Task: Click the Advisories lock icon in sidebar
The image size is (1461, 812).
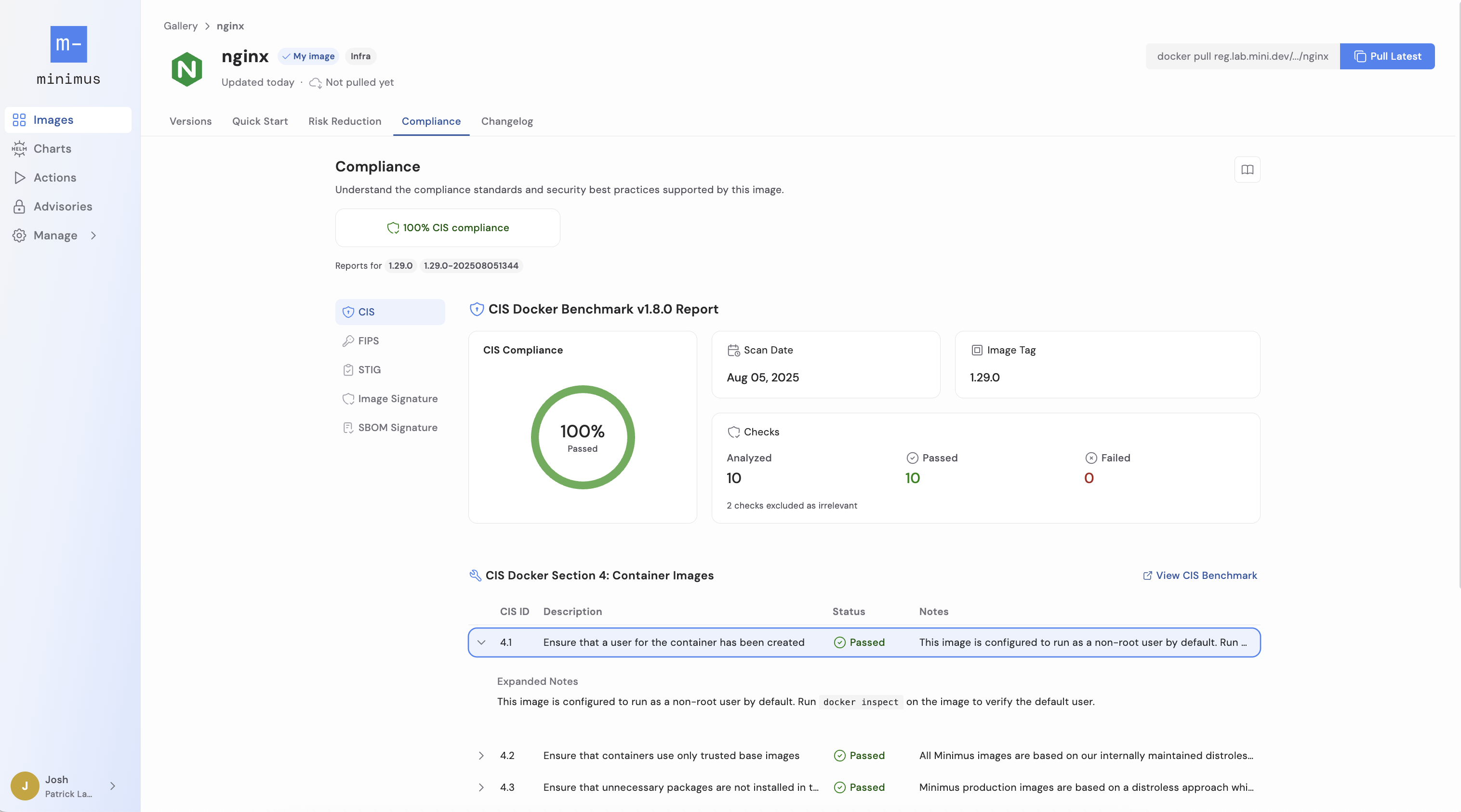Action: click(19, 207)
